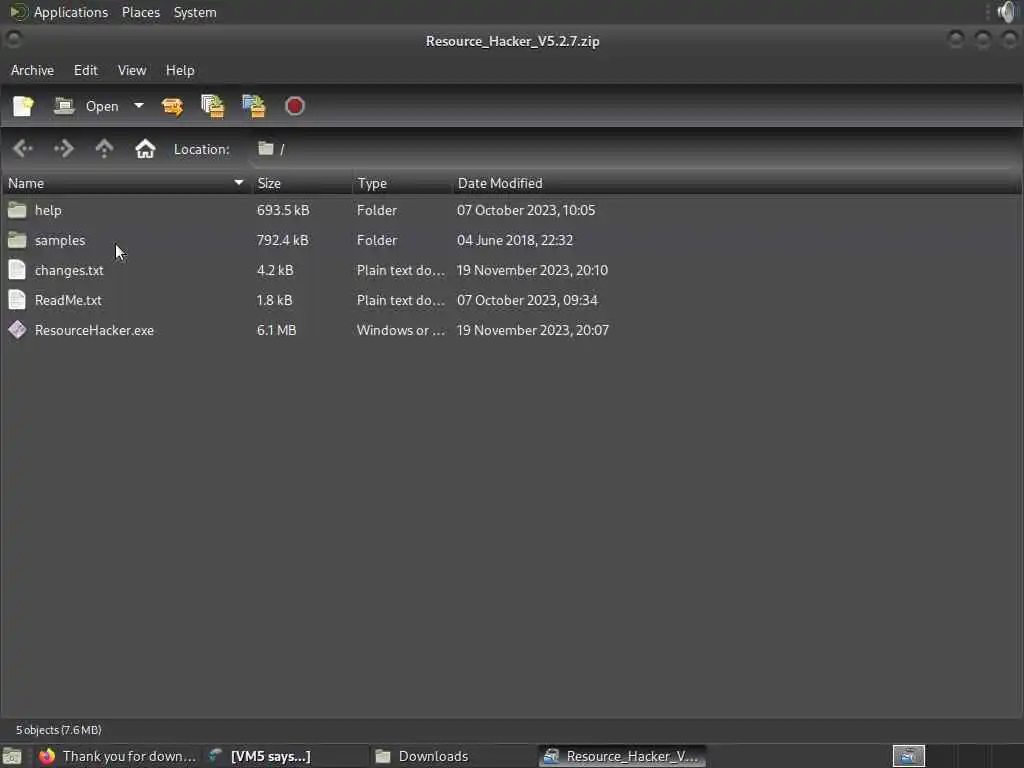Click the volume speaker icon

point(1007,12)
